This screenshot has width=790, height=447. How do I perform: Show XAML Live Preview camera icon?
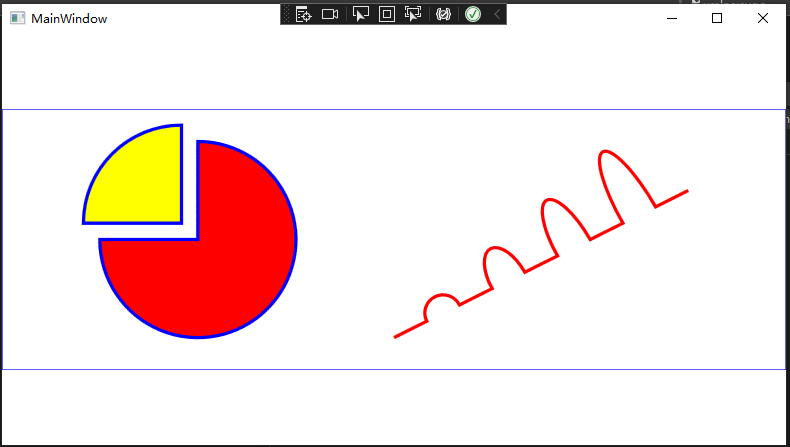[330, 15]
